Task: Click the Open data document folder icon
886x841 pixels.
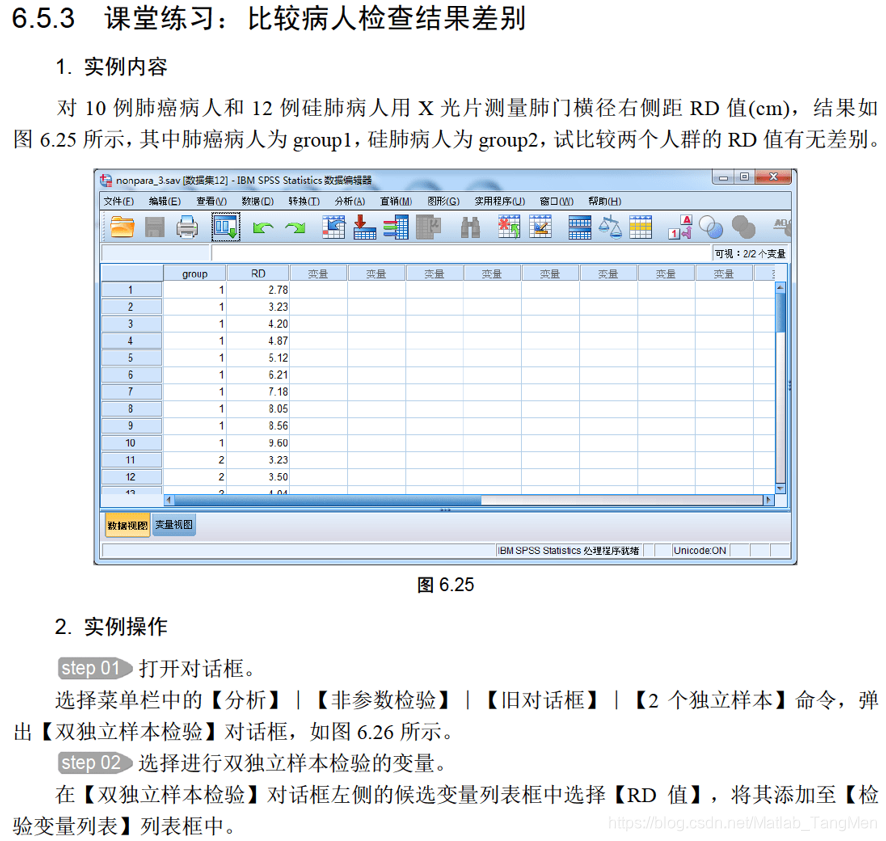Action: [122, 227]
